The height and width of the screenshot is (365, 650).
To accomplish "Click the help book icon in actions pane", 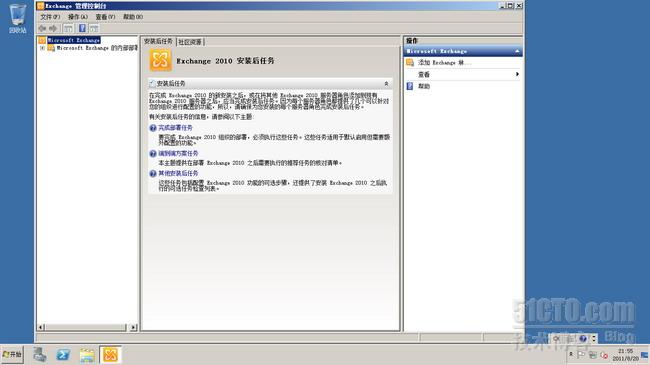I will click(x=410, y=86).
